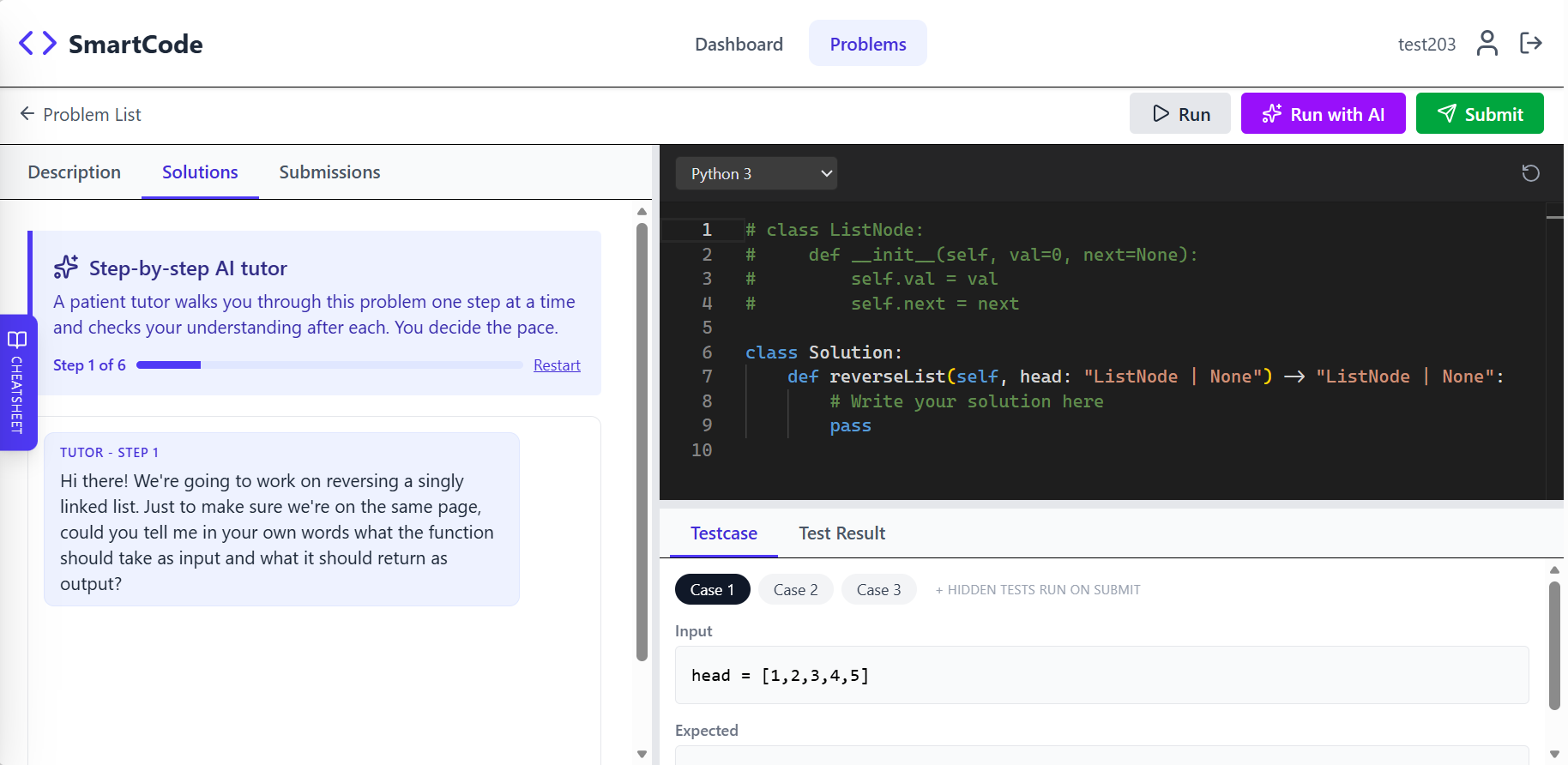
Task: Click the Run with AI button
Action: point(1324,114)
